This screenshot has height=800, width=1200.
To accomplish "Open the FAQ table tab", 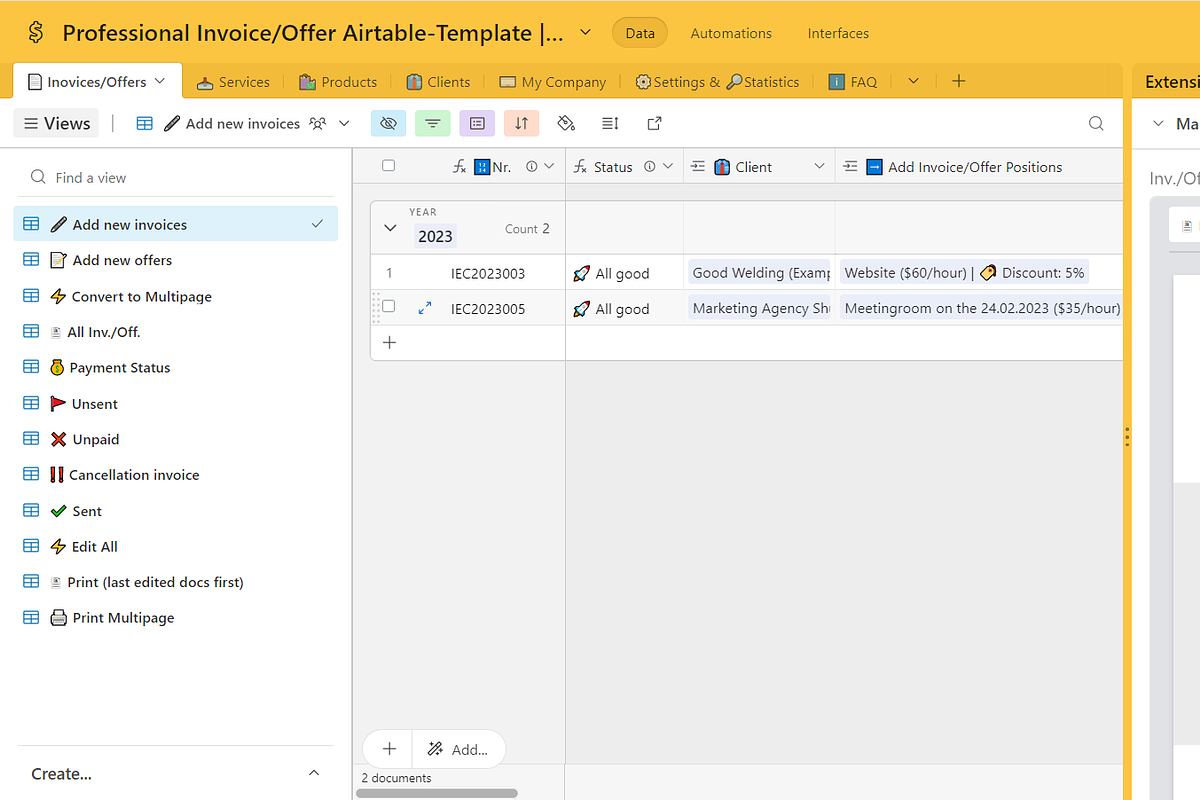I will (x=853, y=82).
